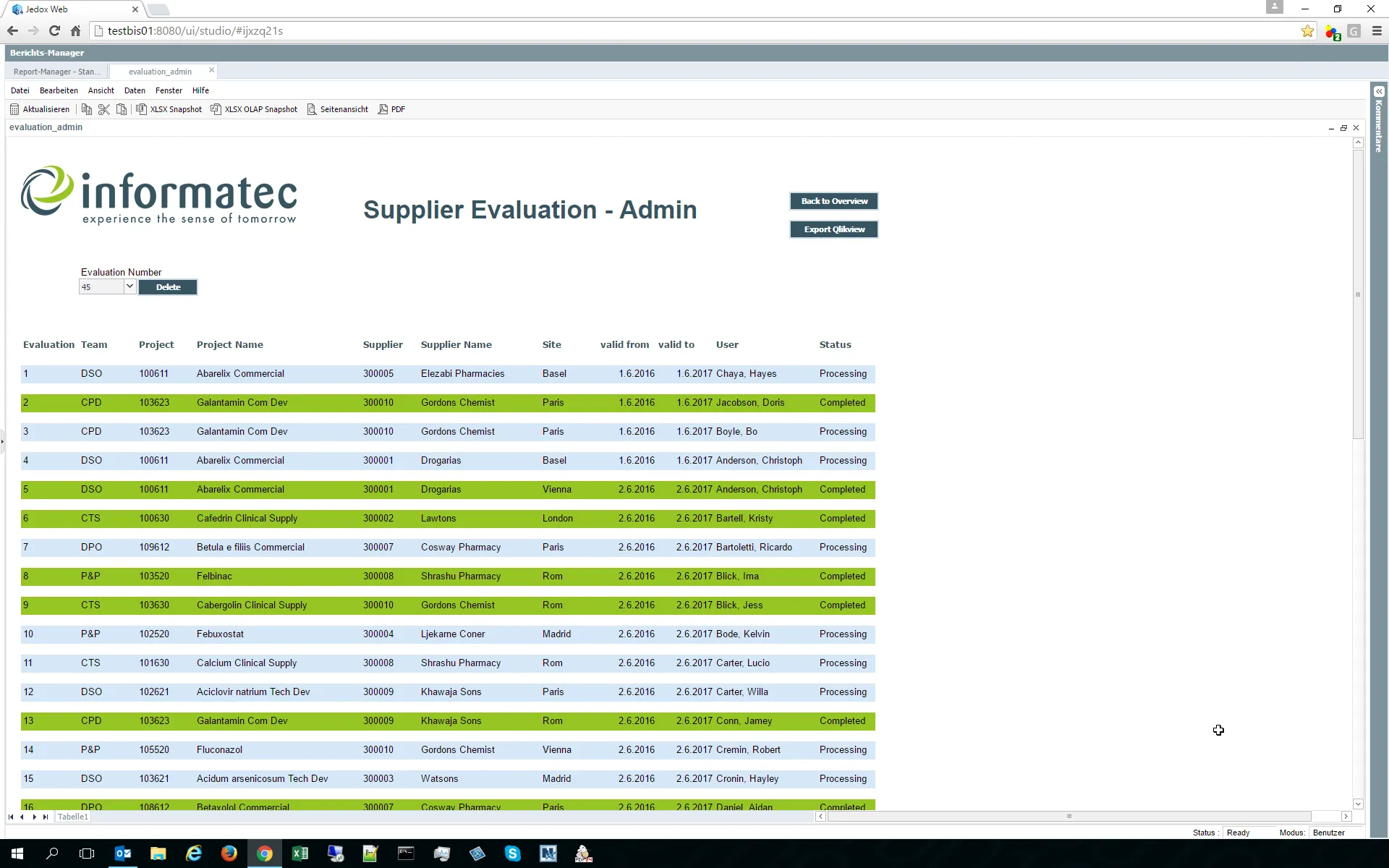Click the bookmark star icon
Viewport: 1389px width, 868px height.
click(x=1307, y=30)
